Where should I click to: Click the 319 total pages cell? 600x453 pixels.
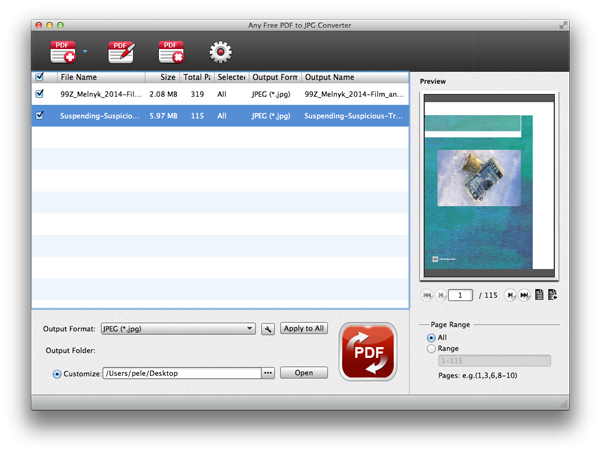point(197,94)
